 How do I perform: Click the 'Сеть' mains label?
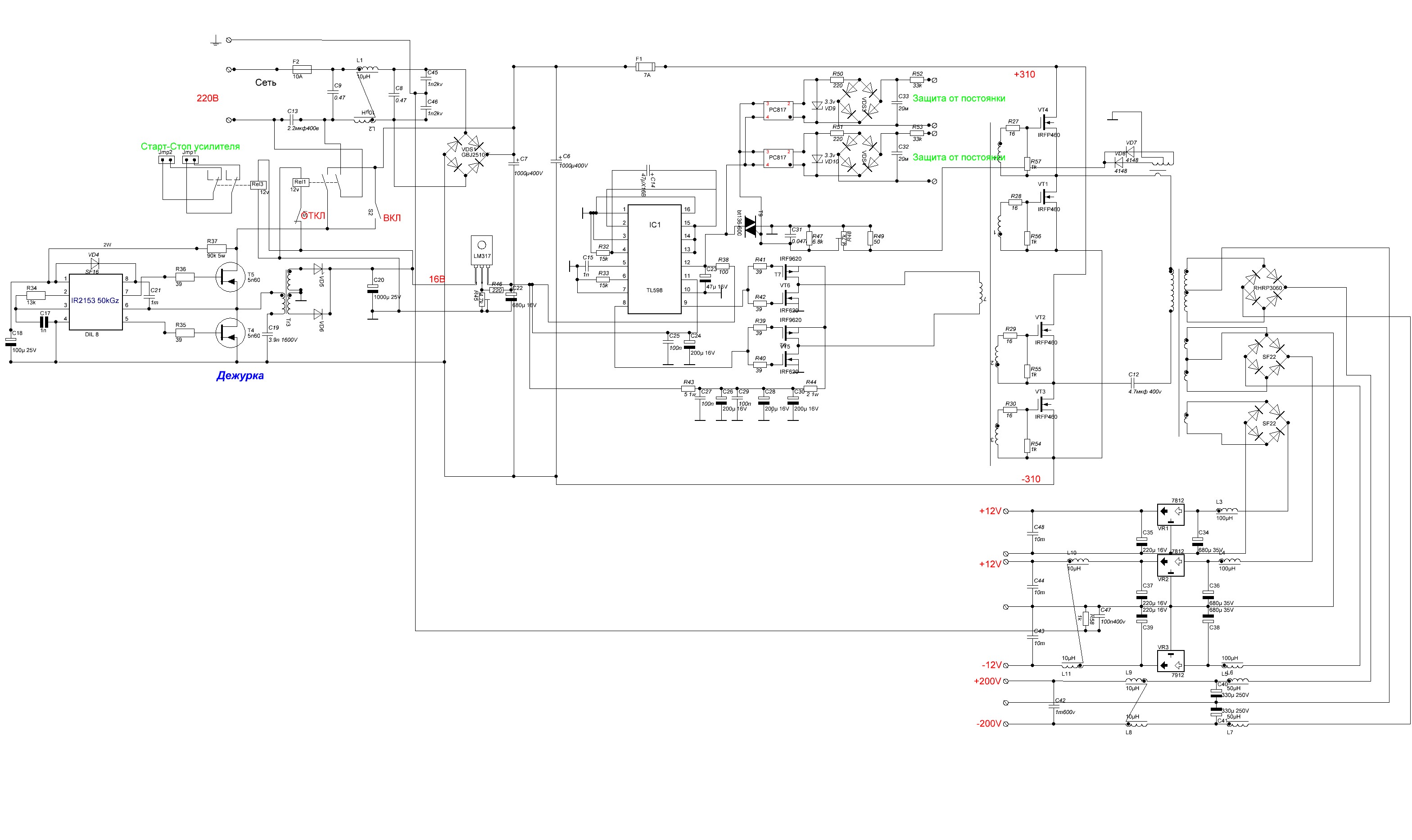point(266,83)
